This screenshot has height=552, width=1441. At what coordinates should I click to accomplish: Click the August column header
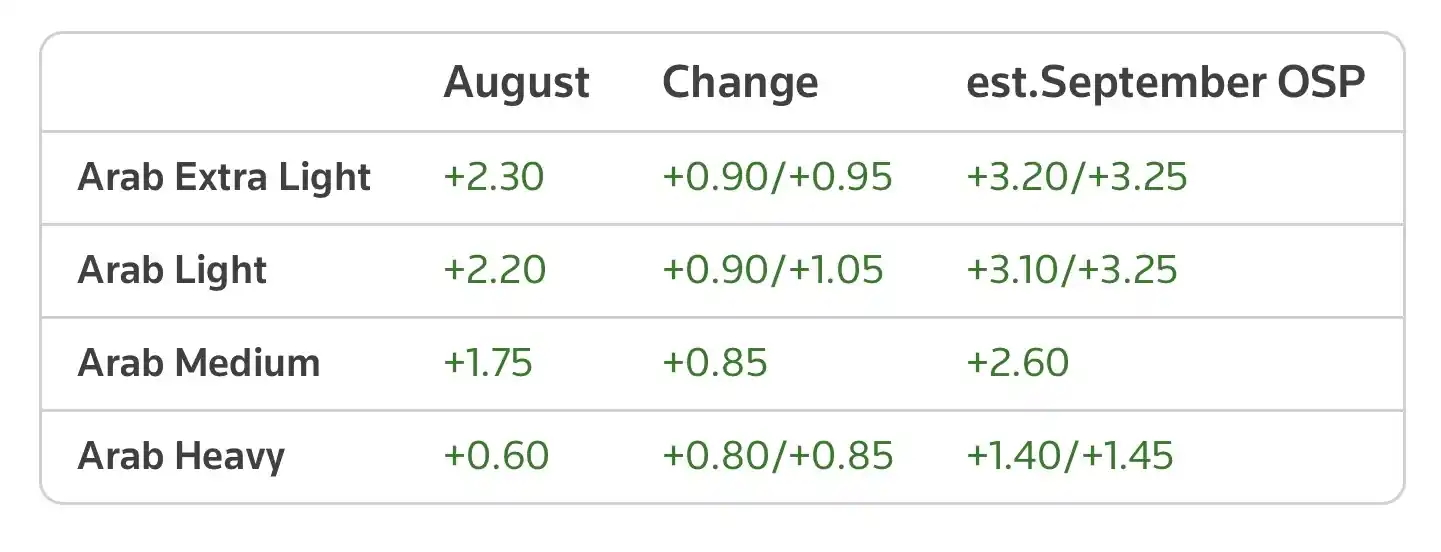(x=516, y=84)
